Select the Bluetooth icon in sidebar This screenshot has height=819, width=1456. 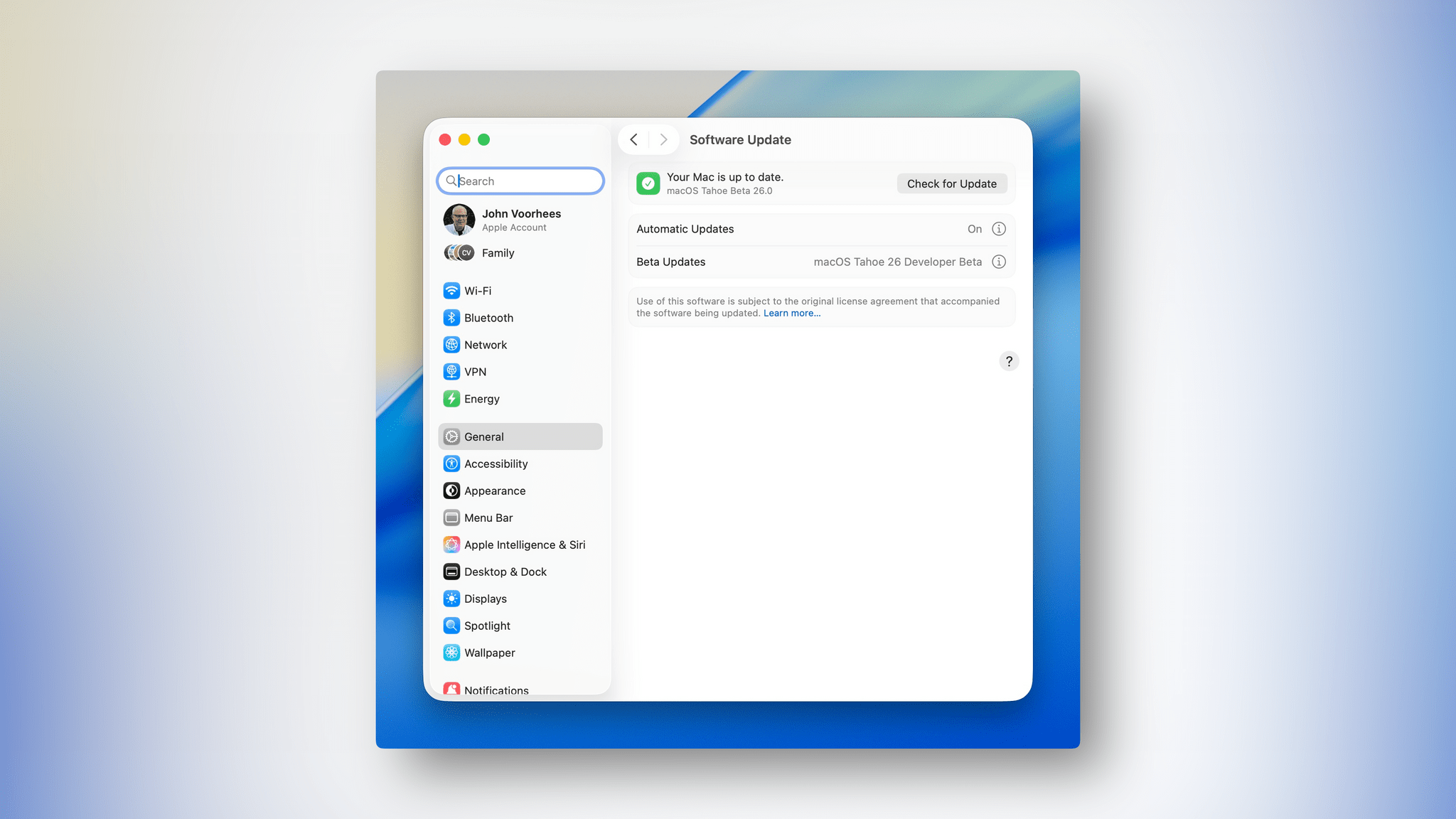(451, 318)
